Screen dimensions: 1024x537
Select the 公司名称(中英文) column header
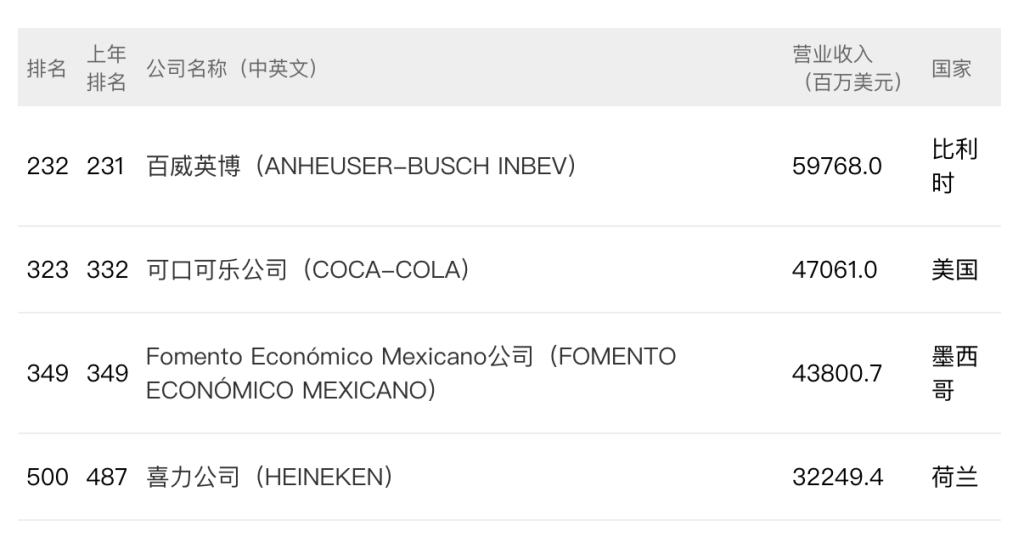tap(232, 68)
